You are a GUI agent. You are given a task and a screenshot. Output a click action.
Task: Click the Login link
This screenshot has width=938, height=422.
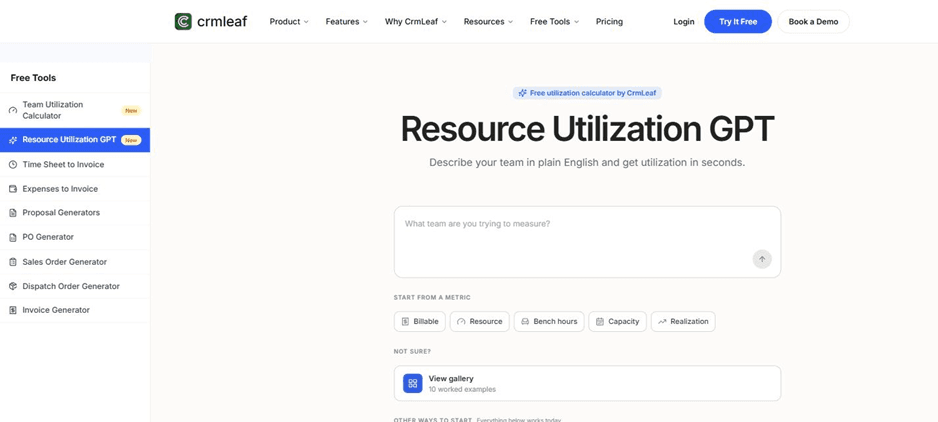[x=684, y=22]
